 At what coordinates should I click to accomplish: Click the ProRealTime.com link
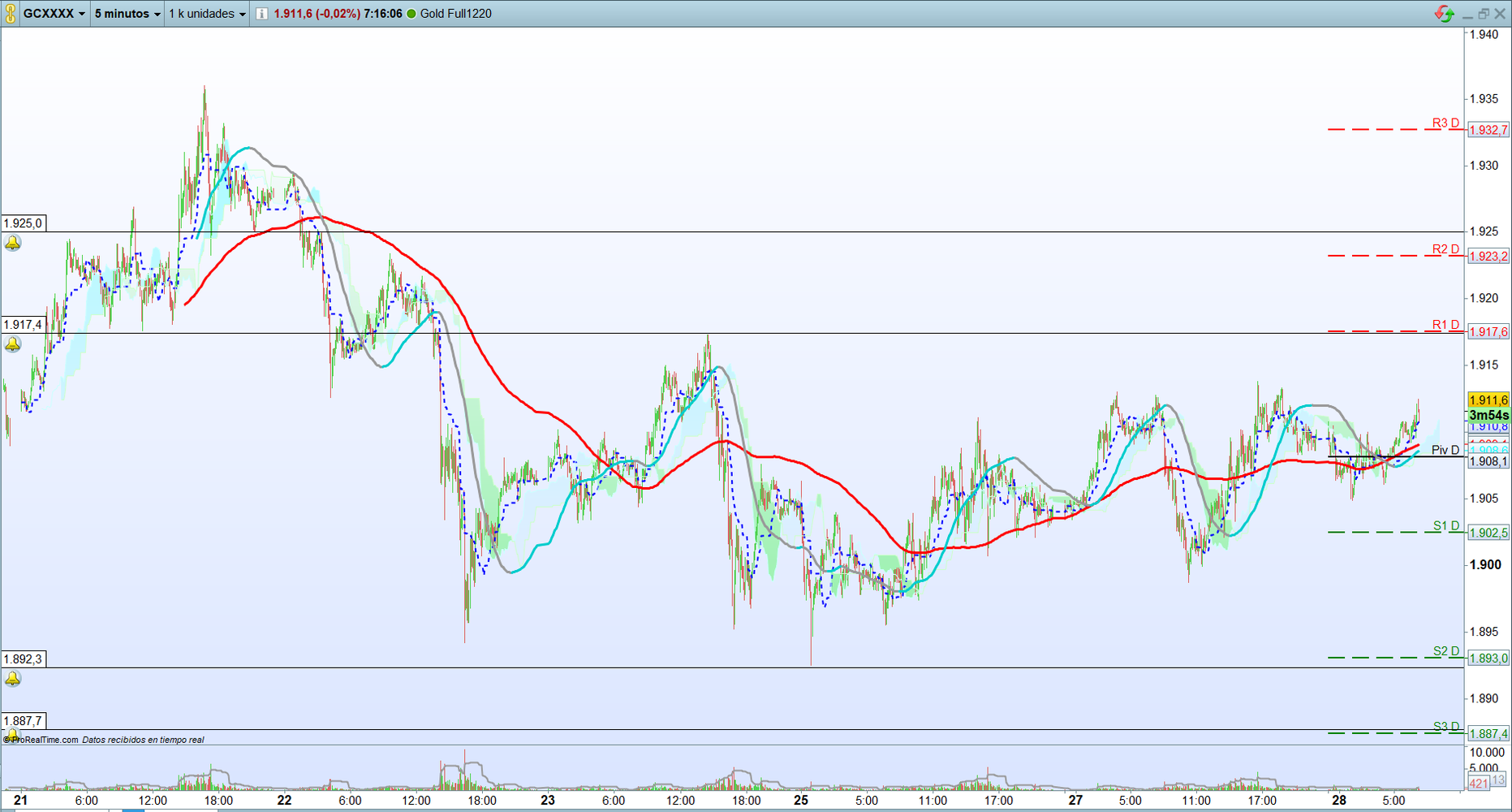pos(45,740)
